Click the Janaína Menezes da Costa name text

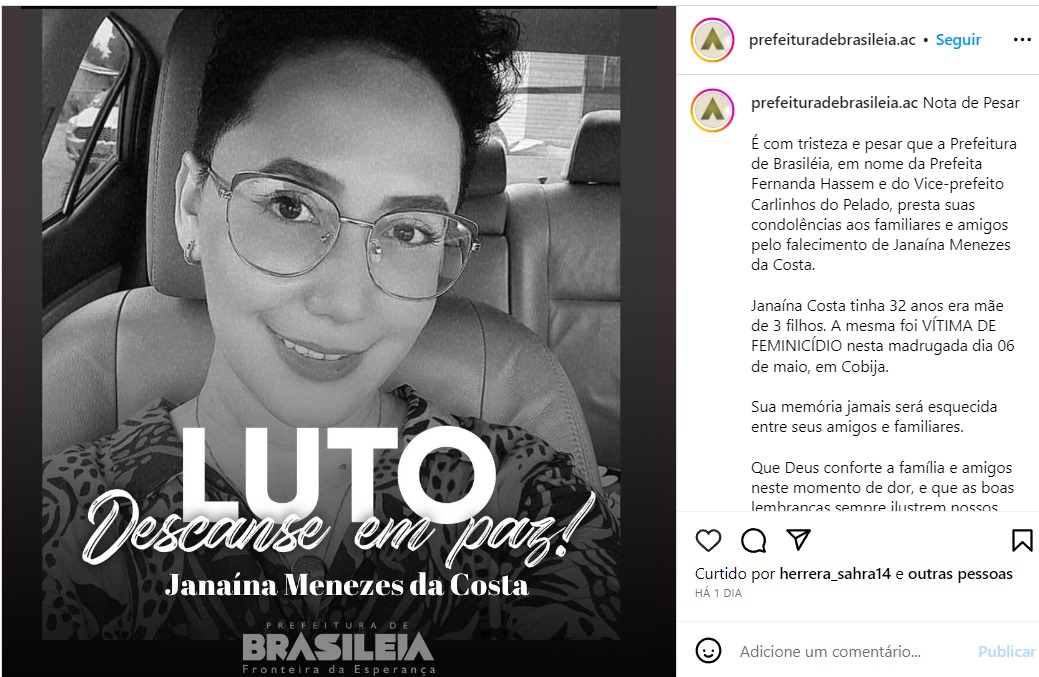[x=347, y=585]
